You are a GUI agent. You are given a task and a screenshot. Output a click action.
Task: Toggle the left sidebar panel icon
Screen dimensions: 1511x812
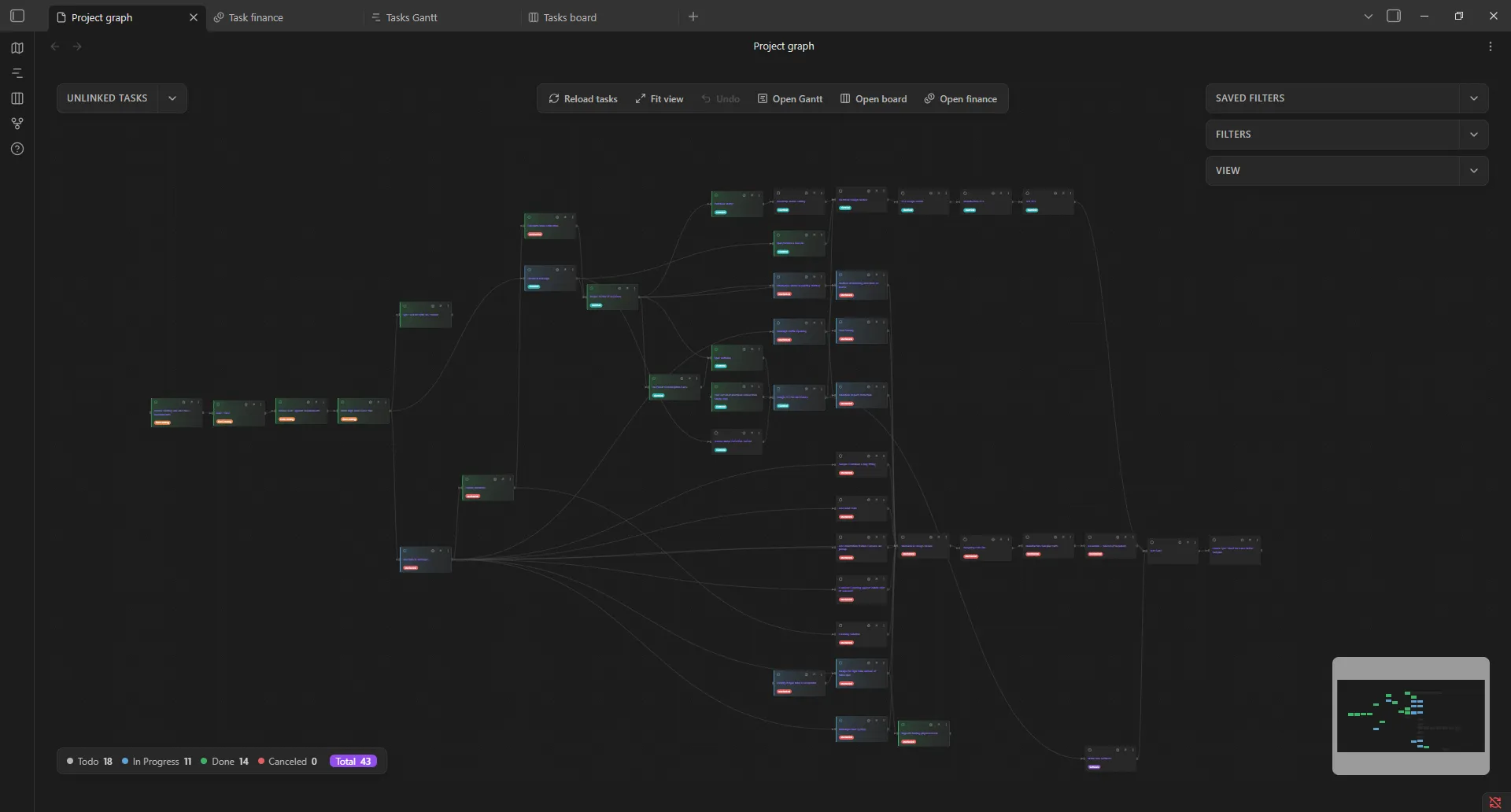pyautogui.click(x=17, y=17)
